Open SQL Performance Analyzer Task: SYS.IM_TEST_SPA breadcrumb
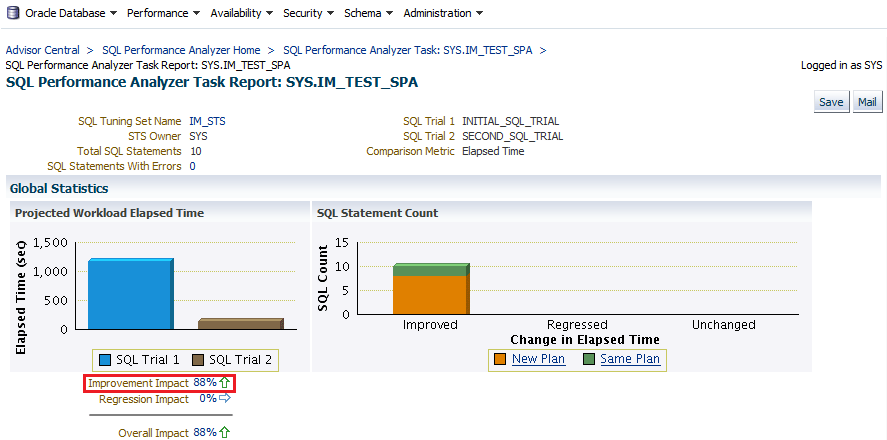 tap(408, 50)
